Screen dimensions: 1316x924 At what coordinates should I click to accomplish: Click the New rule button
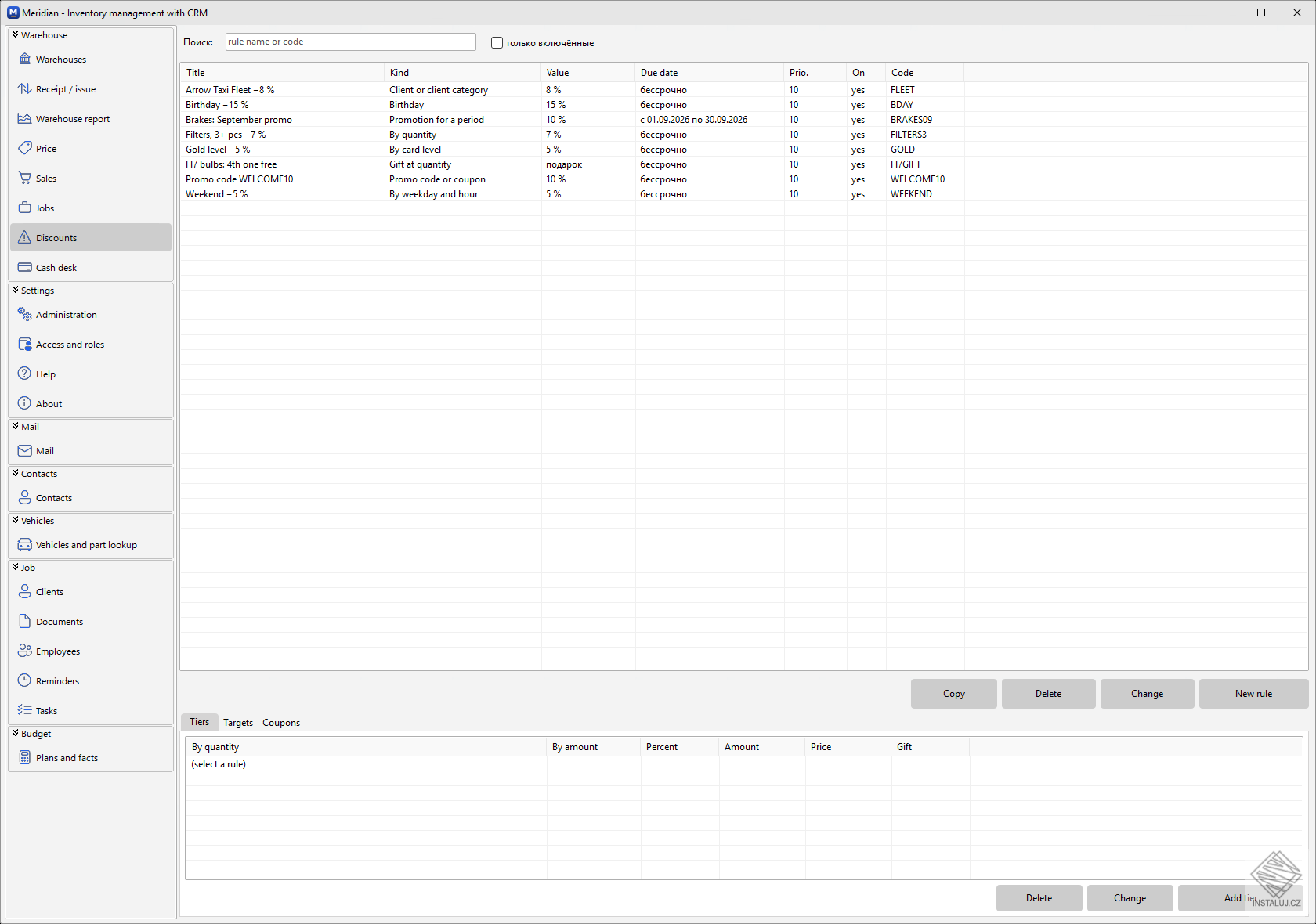[1253, 694]
